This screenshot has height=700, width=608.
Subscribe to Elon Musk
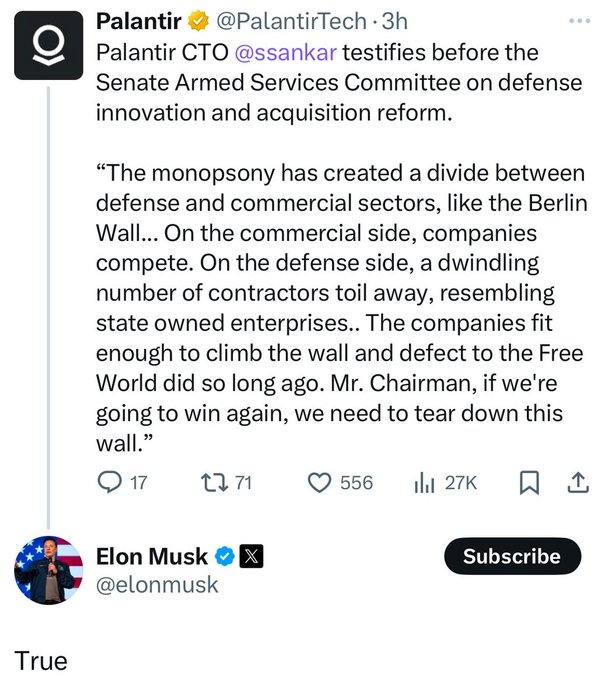click(511, 557)
